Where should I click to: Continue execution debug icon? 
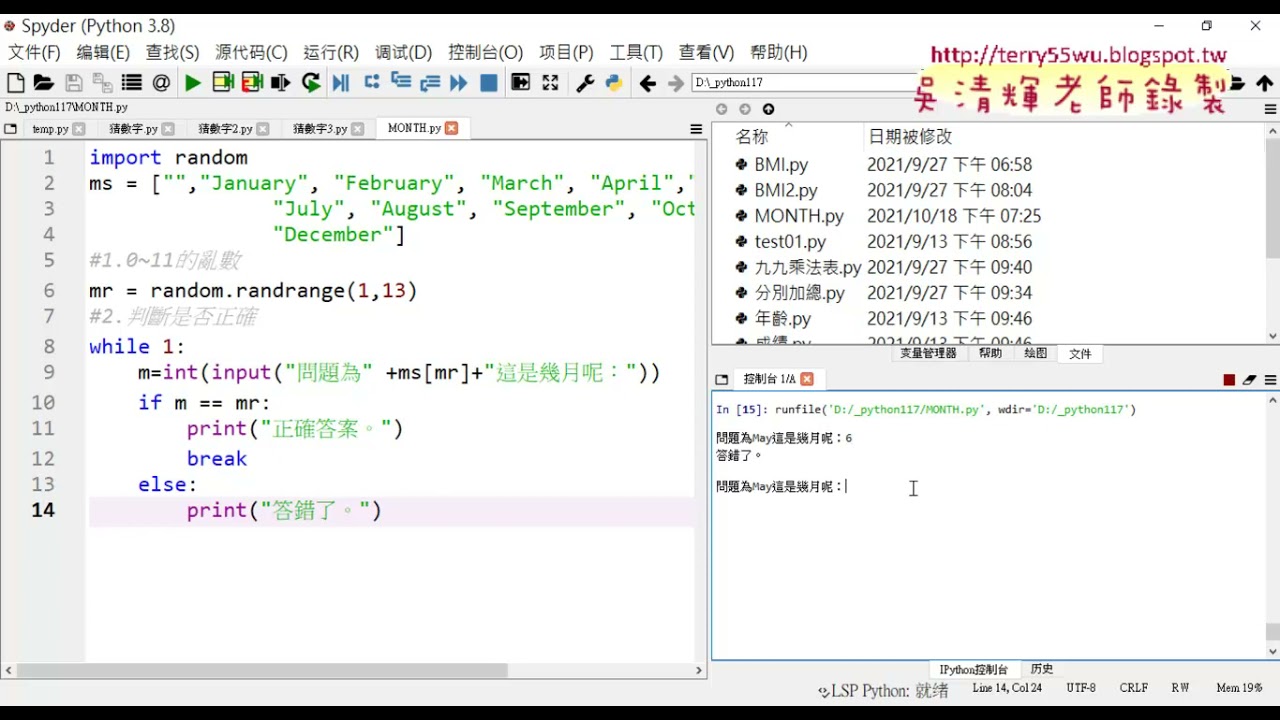[x=459, y=83]
